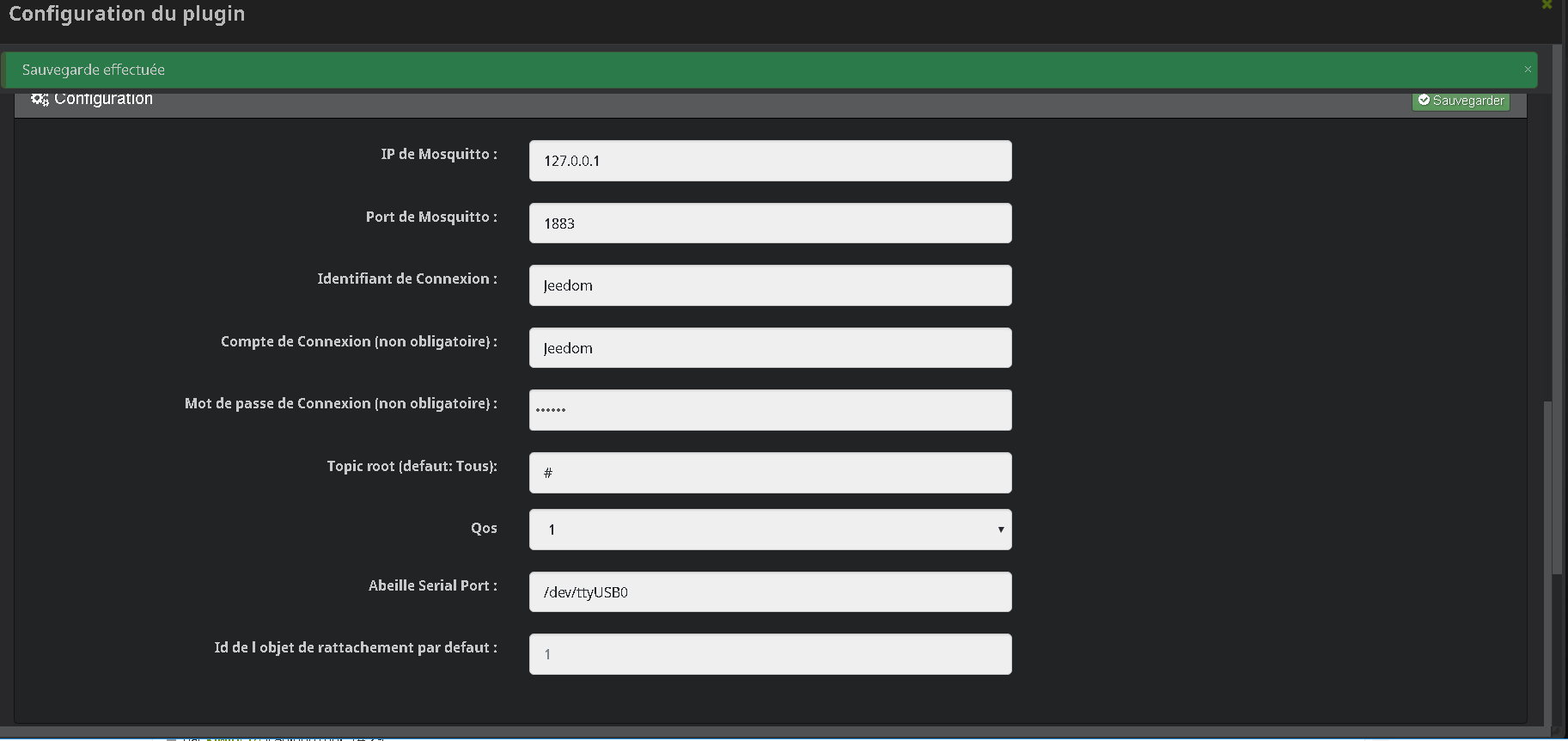Focus the Identifiant de Connexion field
This screenshot has height=741, width=1568.
point(770,285)
